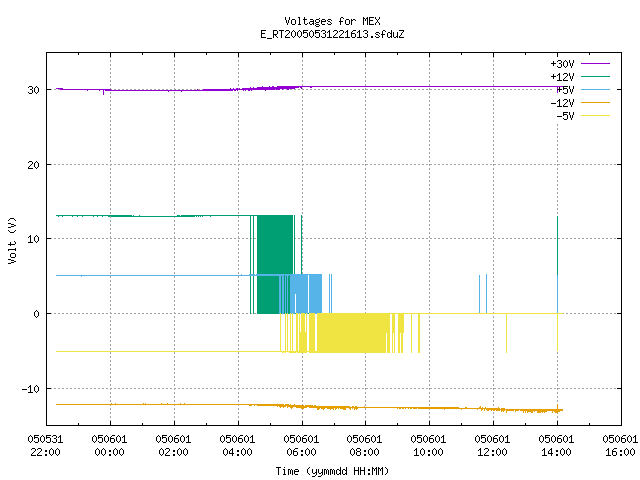
Task: Click the x-axis tick 050531 22:00
Action: click(45, 446)
